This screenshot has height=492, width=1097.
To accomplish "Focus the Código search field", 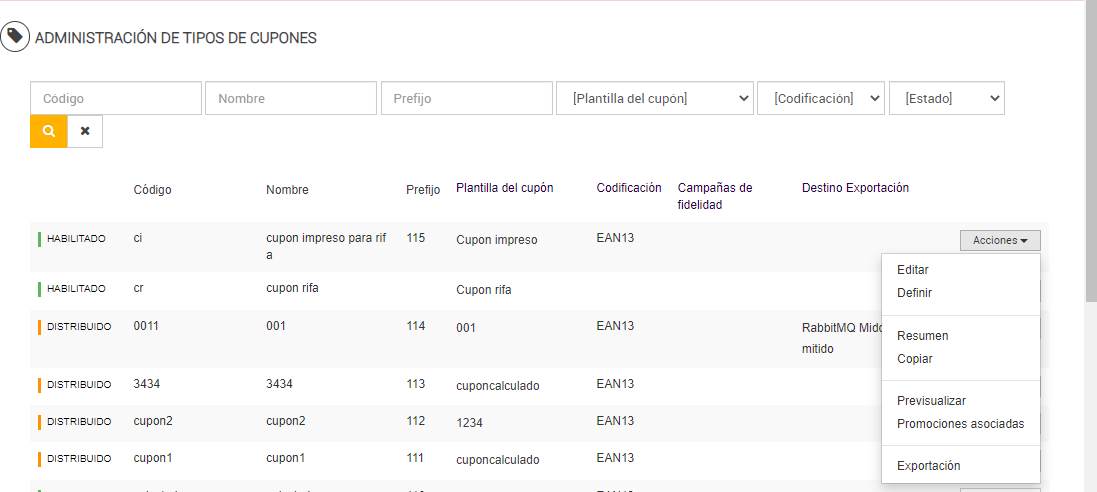I will click(116, 98).
